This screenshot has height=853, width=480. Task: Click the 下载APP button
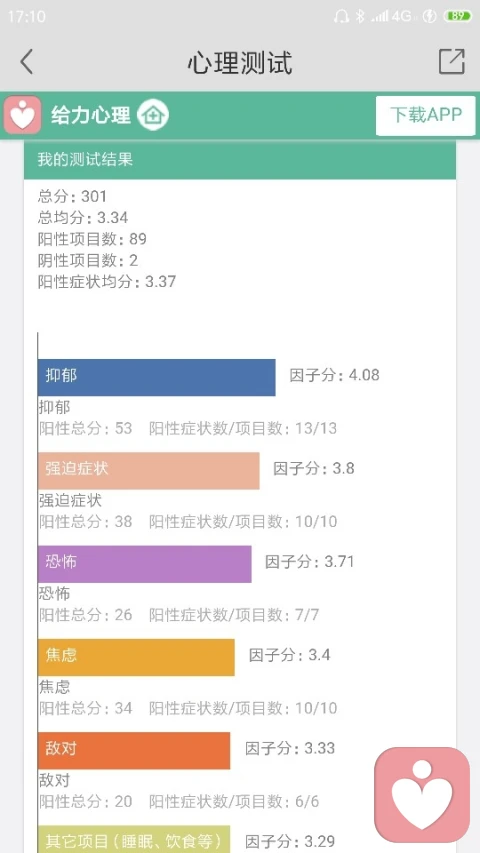click(426, 115)
